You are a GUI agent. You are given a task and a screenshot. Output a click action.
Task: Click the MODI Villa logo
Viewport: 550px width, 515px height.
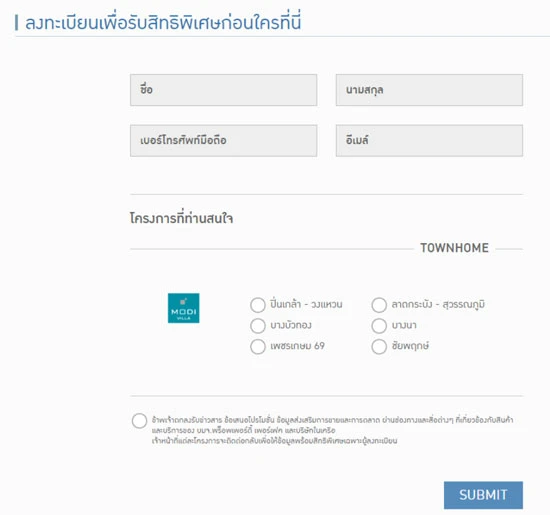coord(183,308)
